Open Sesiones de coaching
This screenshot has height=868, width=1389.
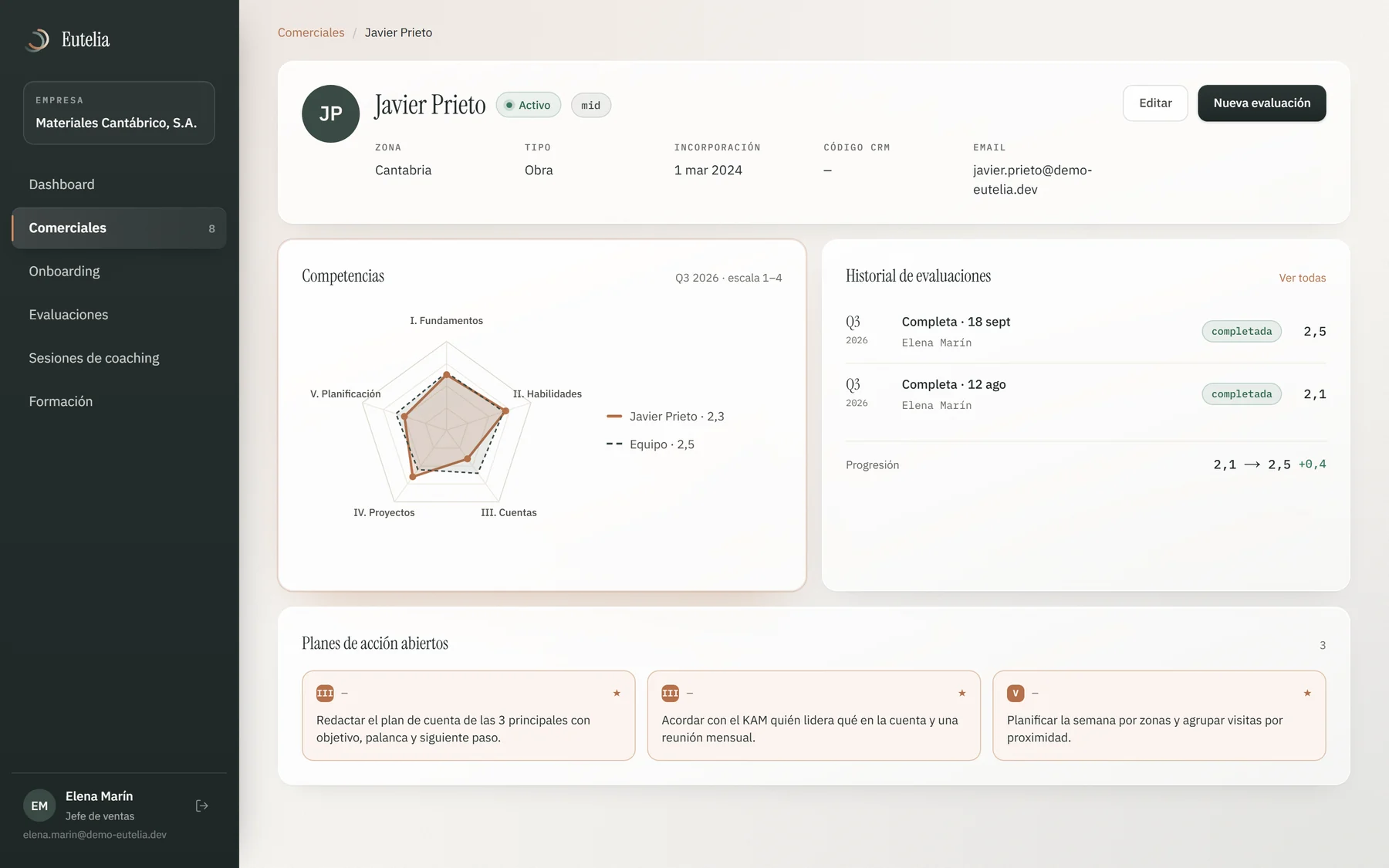119,358
